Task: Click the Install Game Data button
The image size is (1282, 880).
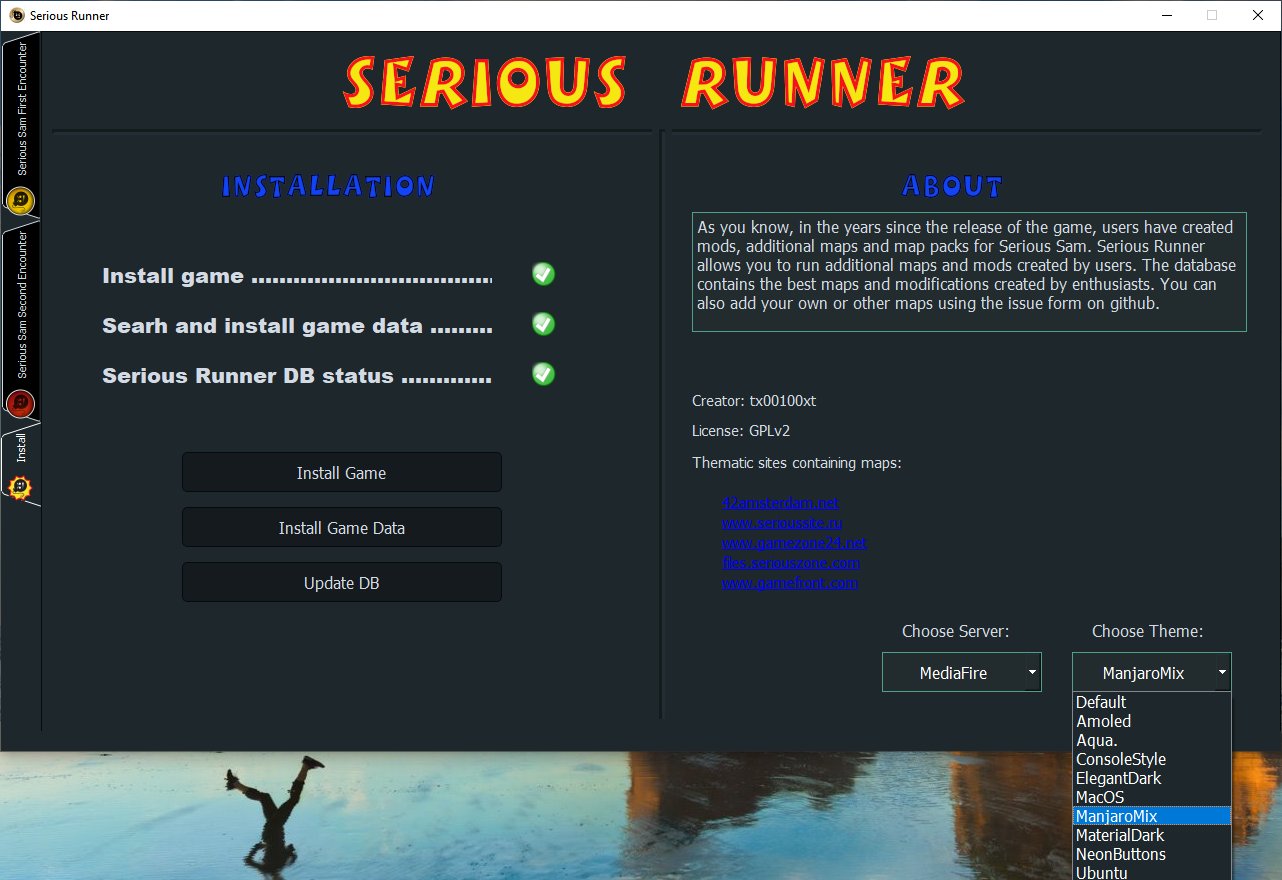Action: click(x=341, y=528)
